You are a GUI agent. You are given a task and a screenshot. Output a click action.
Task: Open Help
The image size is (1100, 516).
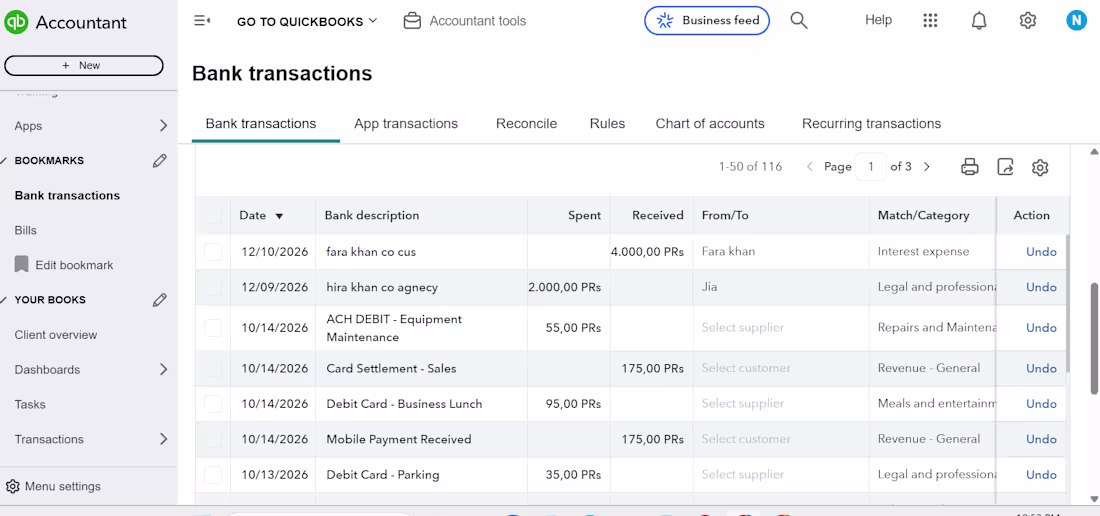[x=878, y=20]
